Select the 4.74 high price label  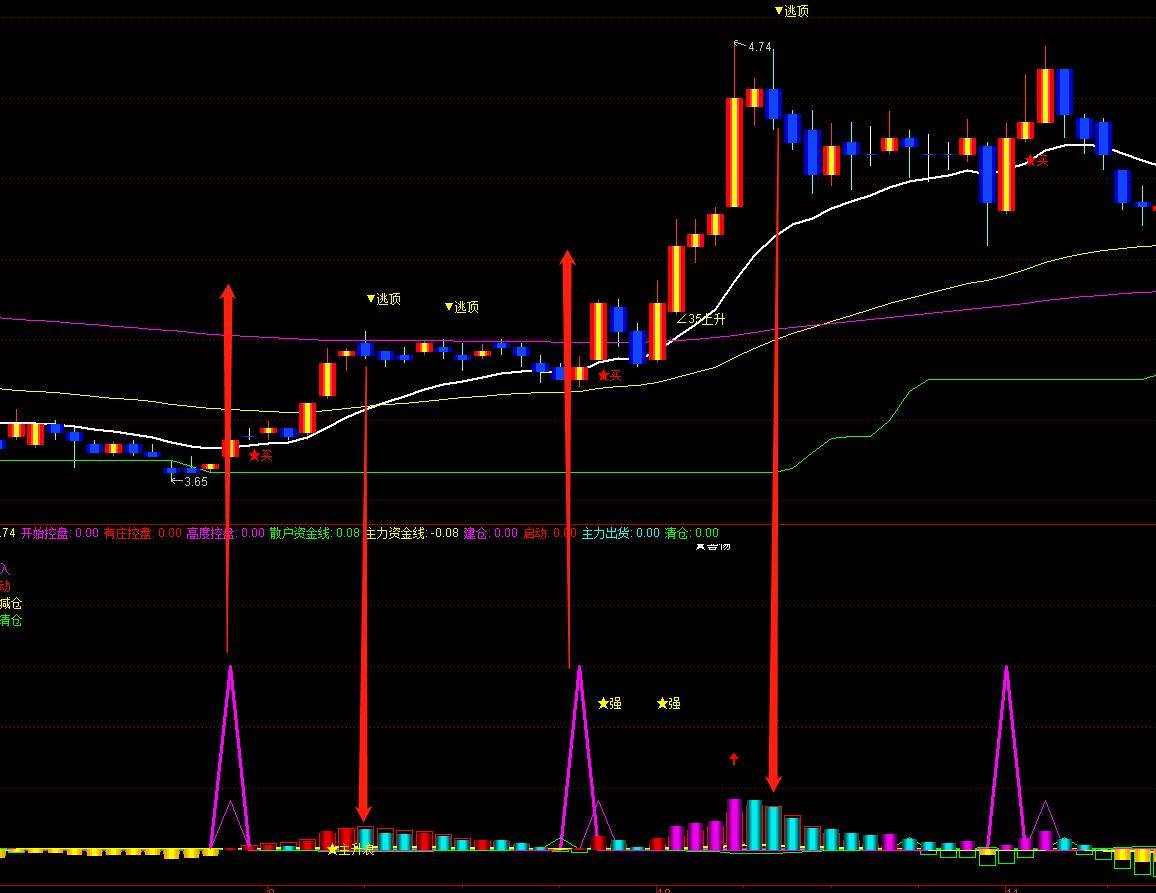coord(759,47)
